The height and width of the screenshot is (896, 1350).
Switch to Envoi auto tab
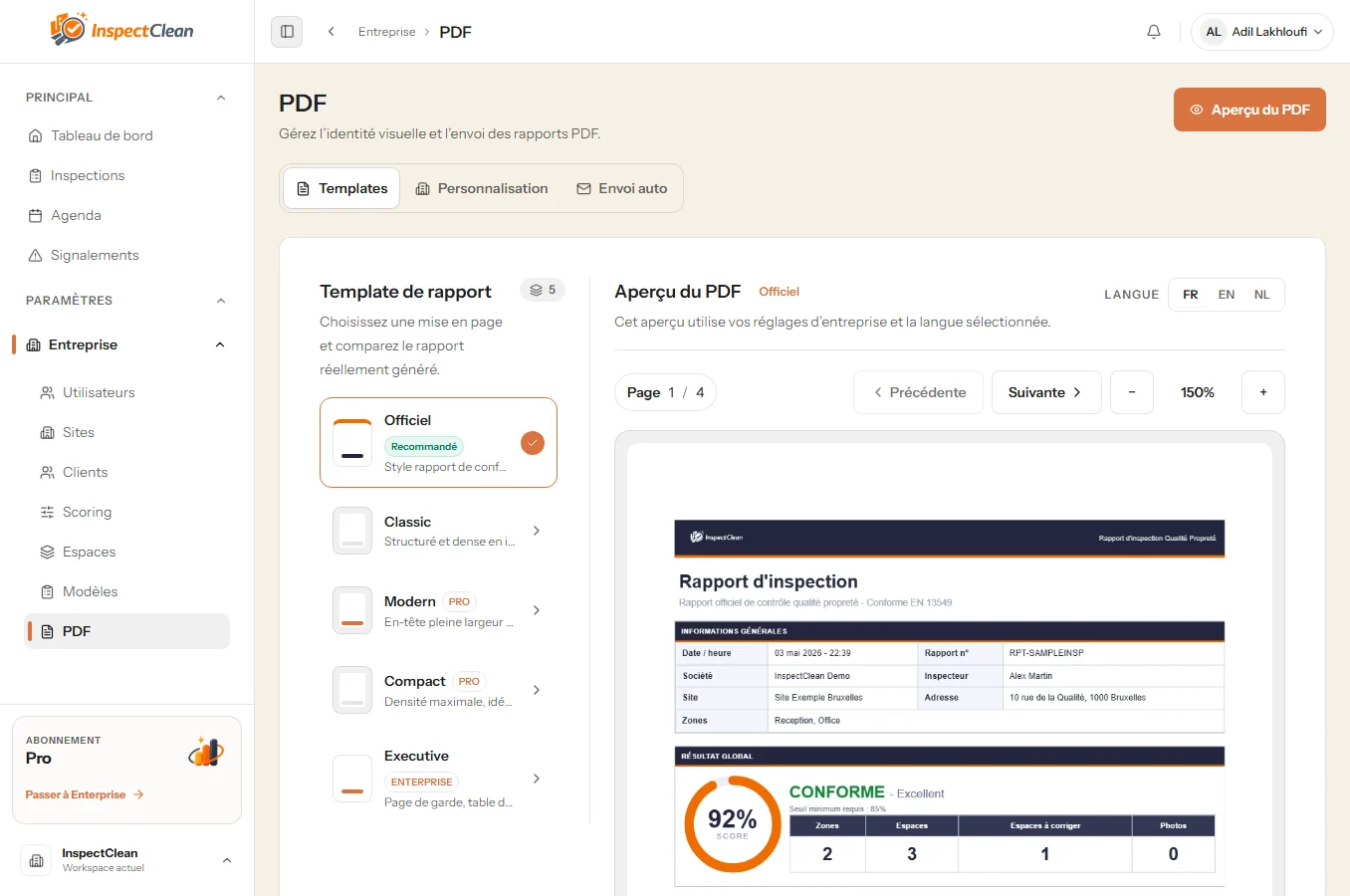tap(622, 188)
